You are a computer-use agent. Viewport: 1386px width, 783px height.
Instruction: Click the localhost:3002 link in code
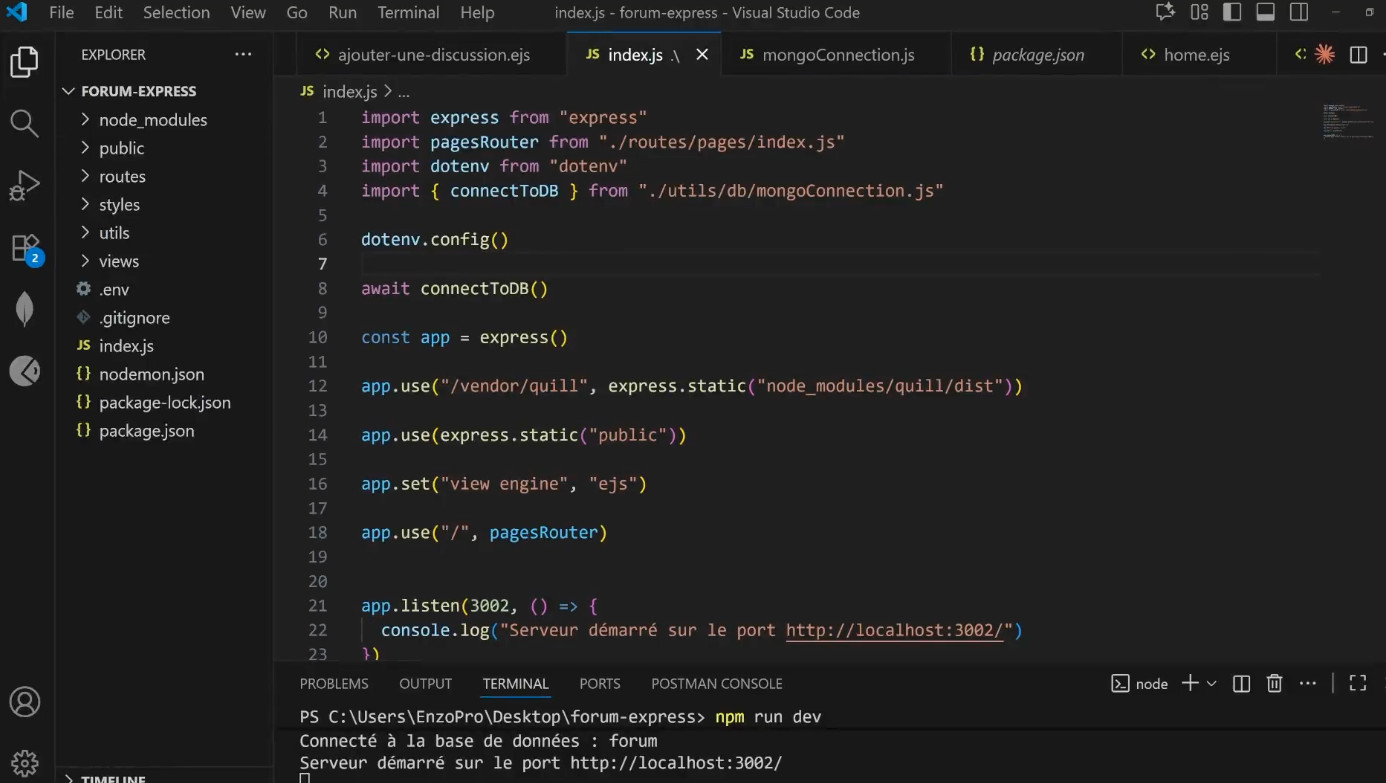click(894, 630)
